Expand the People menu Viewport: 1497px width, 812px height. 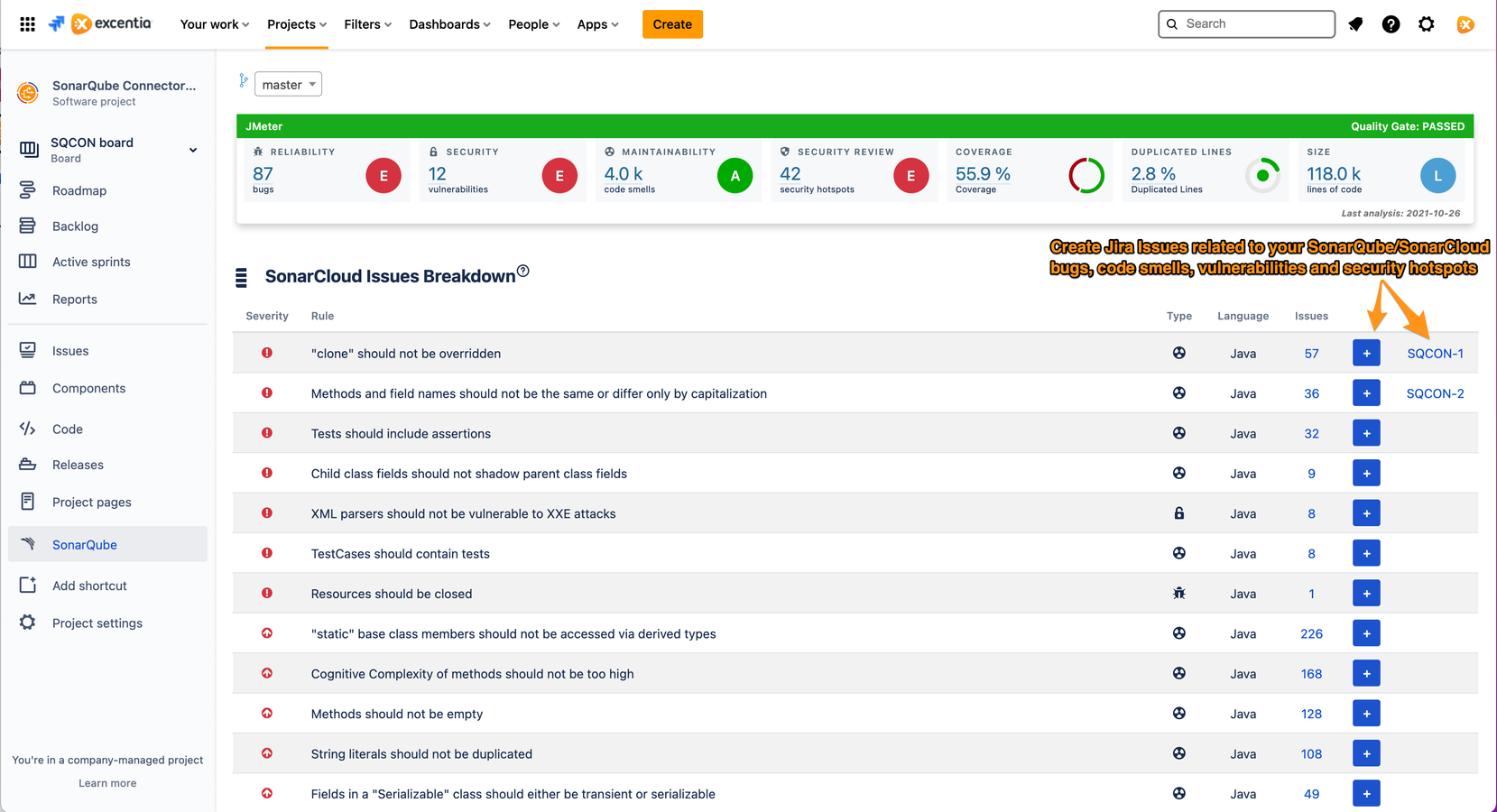[533, 24]
